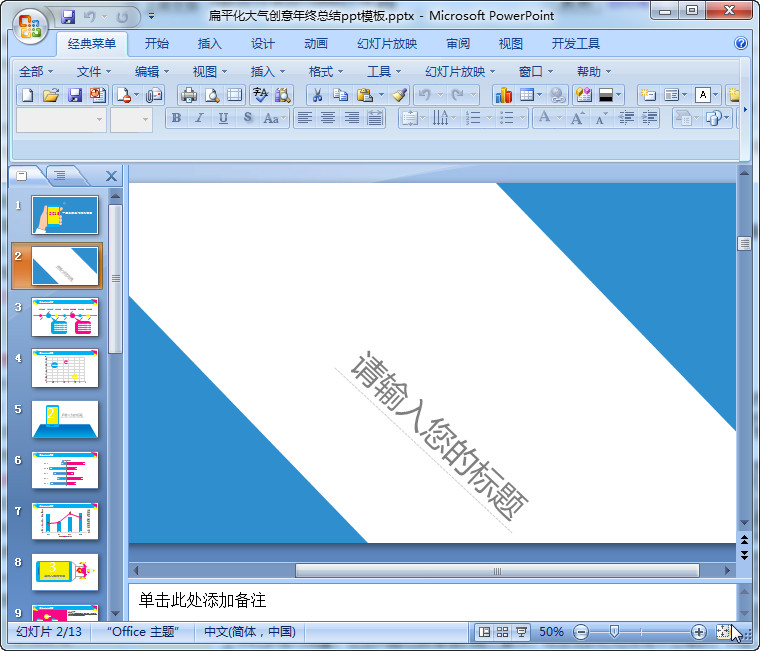
Task: Save via Quick Access Toolbar icon
Action: click(68, 16)
